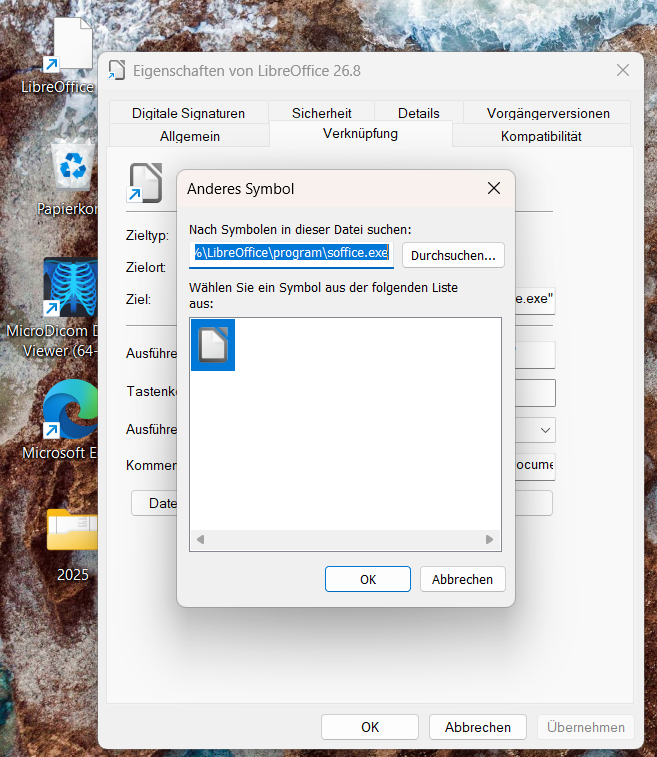This screenshot has width=657, height=757.
Task: Expand the Ausführen dropdown arrow
Action: click(545, 430)
